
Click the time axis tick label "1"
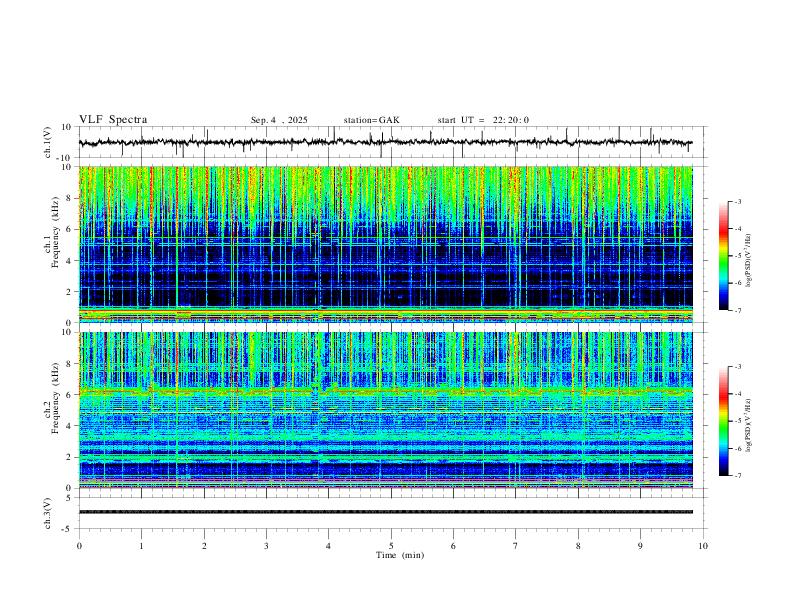tap(141, 546)
